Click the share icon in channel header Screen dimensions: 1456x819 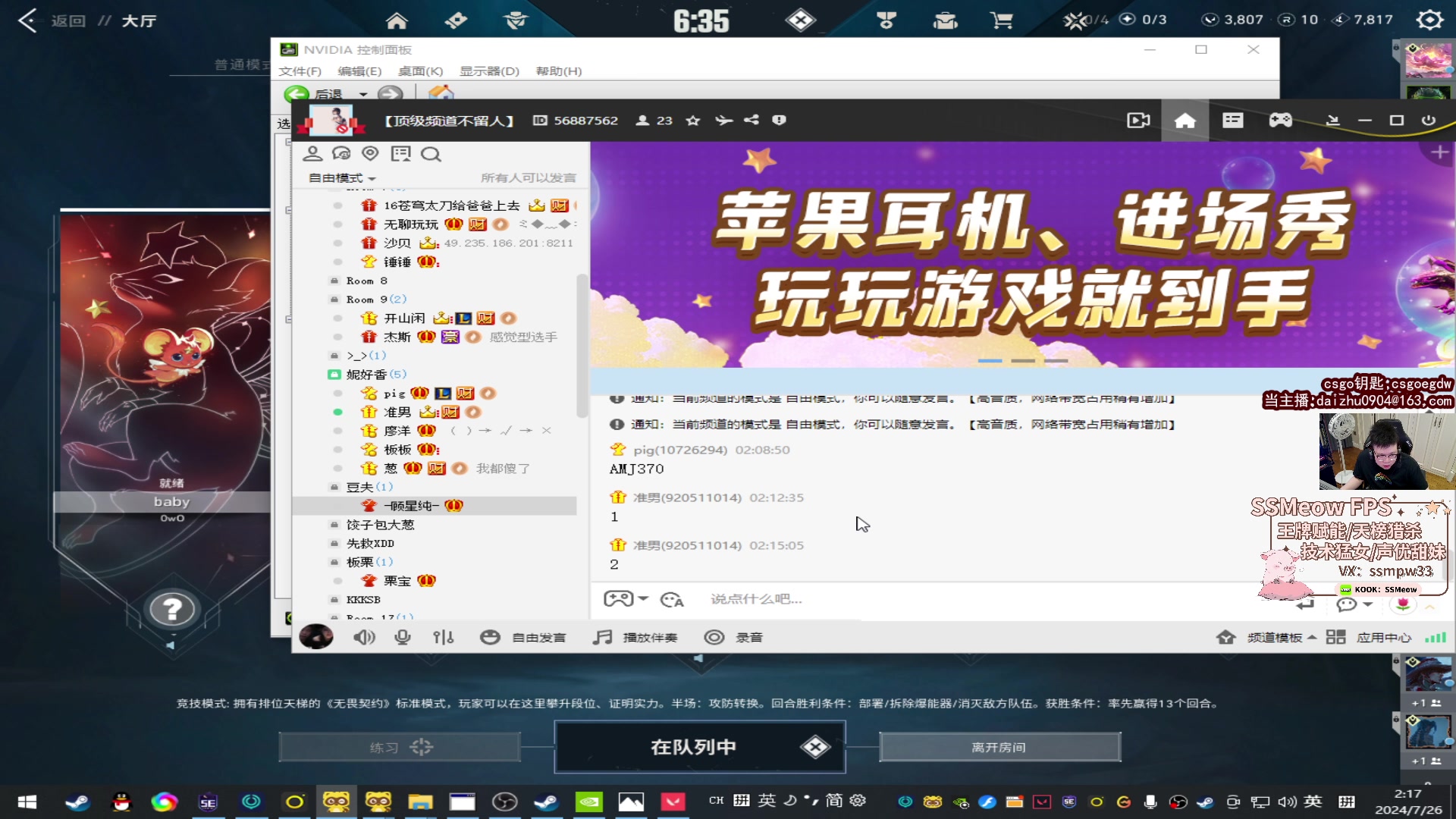click(751, 121)
